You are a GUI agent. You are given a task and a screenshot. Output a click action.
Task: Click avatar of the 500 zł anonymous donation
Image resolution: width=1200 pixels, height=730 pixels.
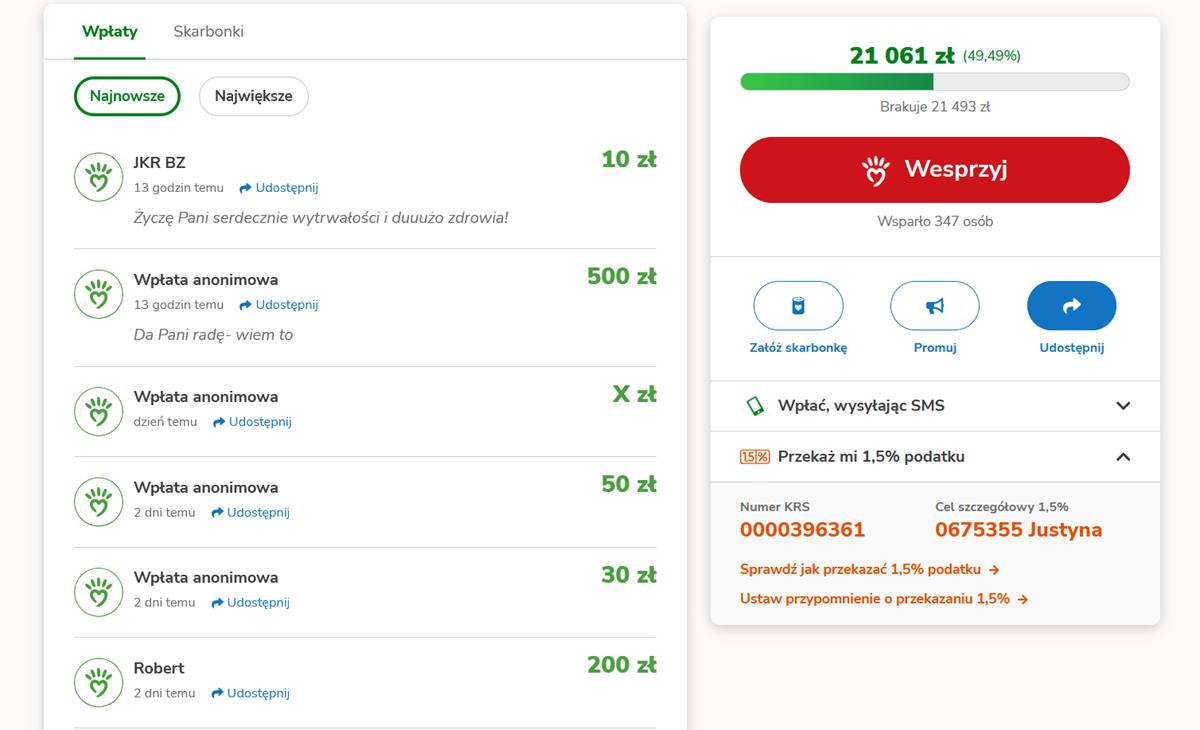point(98,294)
